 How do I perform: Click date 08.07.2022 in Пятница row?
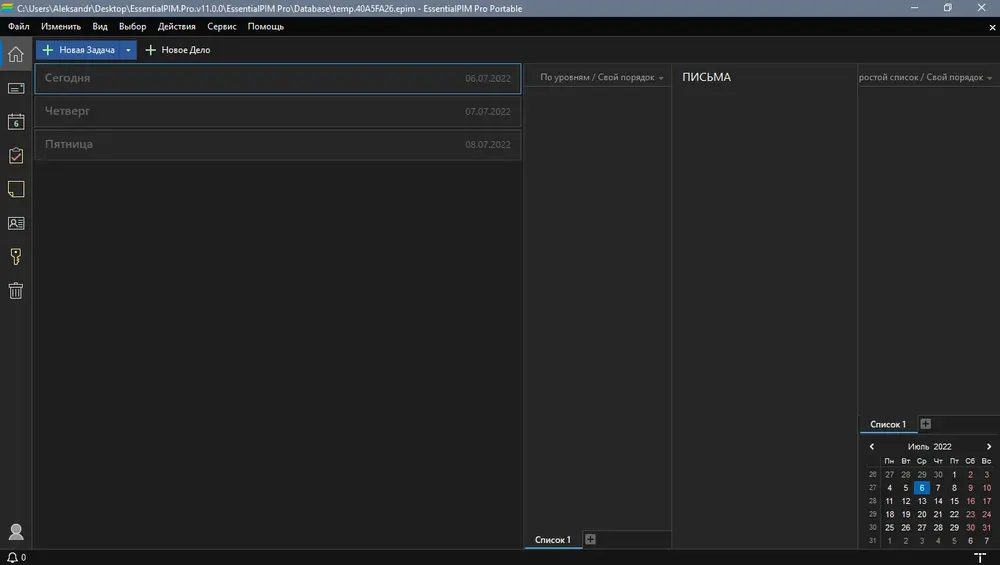[x=488, y=145]
